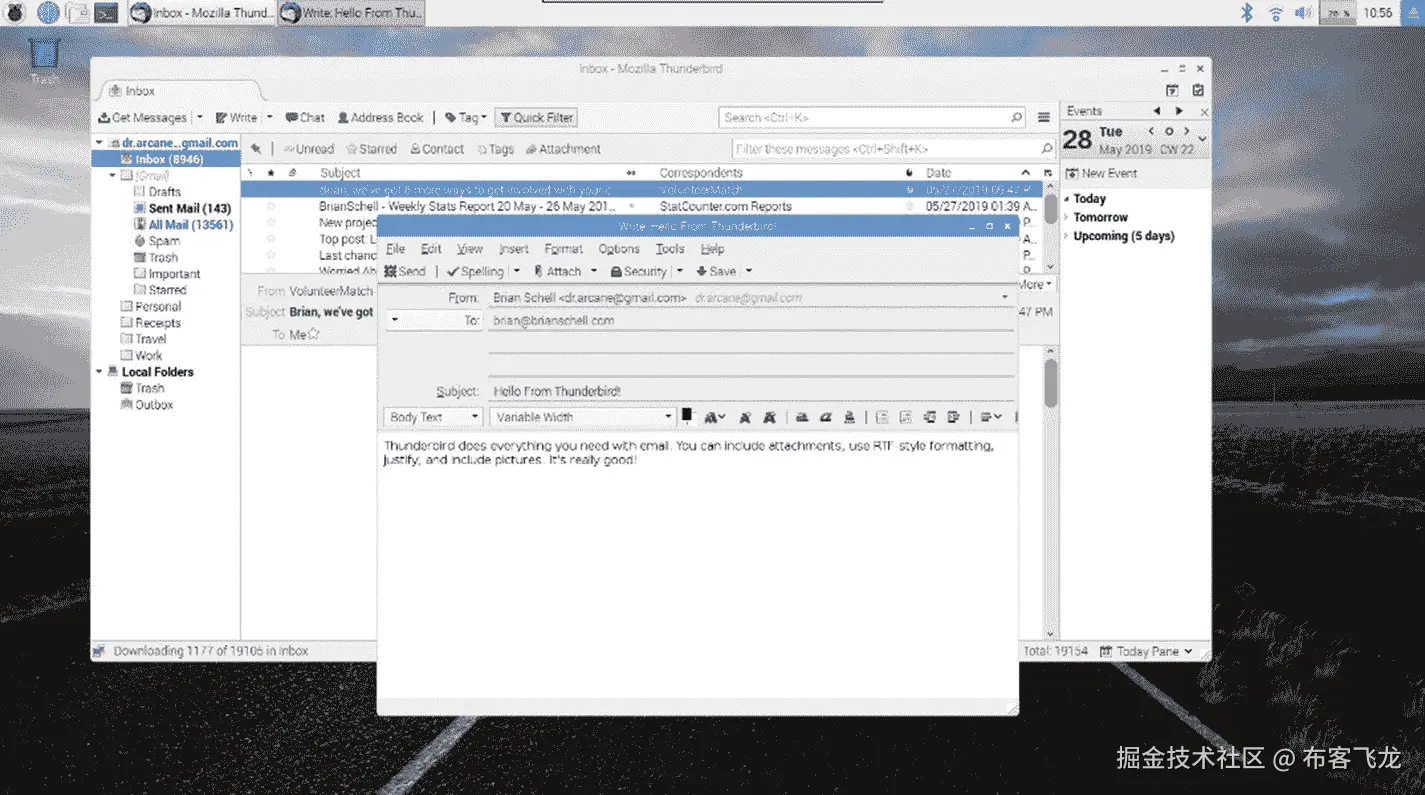Screen dimensions: 1425x795
Task: Open the web browser globe in taskbar
Action: point(47,13)
